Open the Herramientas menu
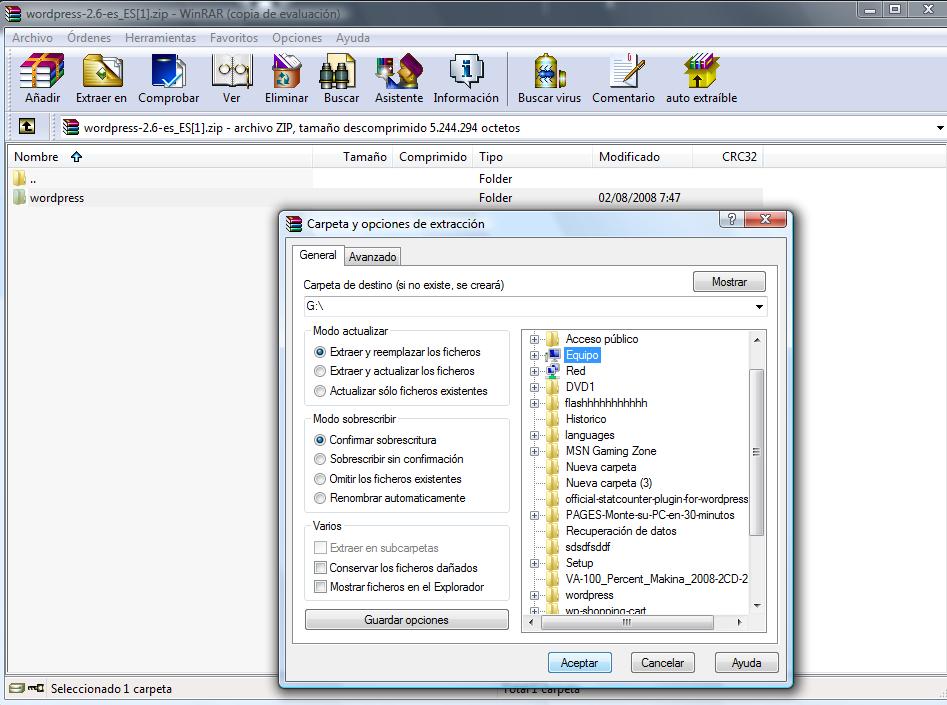 160,37
